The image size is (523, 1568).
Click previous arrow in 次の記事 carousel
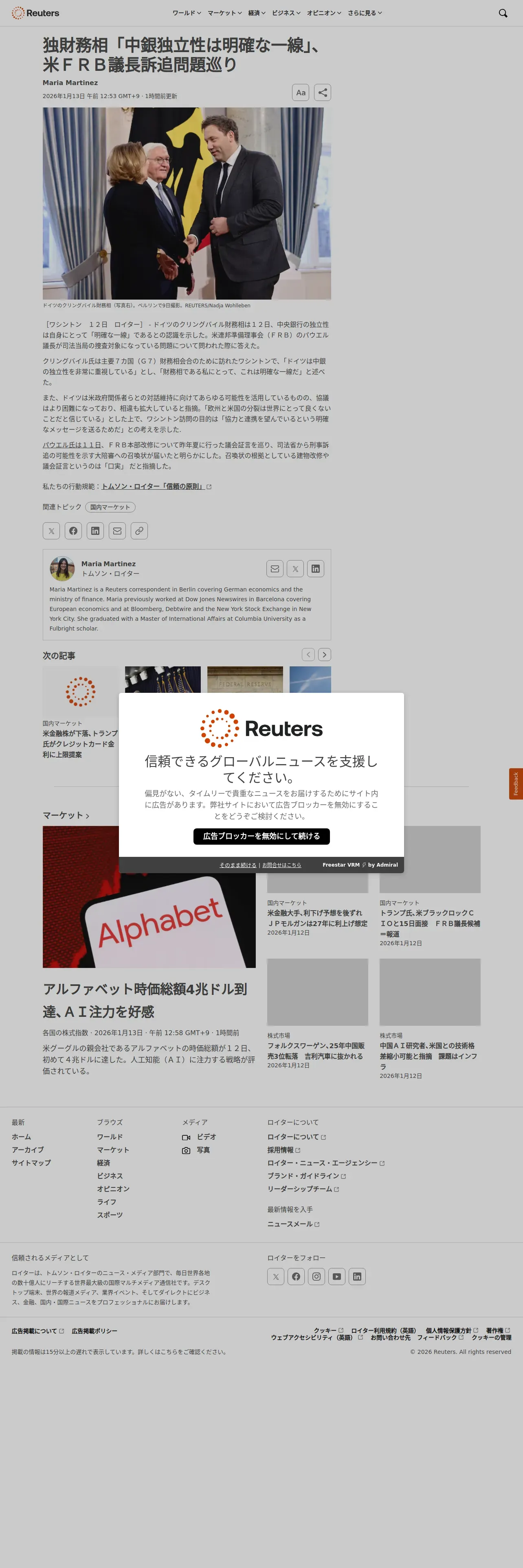[309, 654]
